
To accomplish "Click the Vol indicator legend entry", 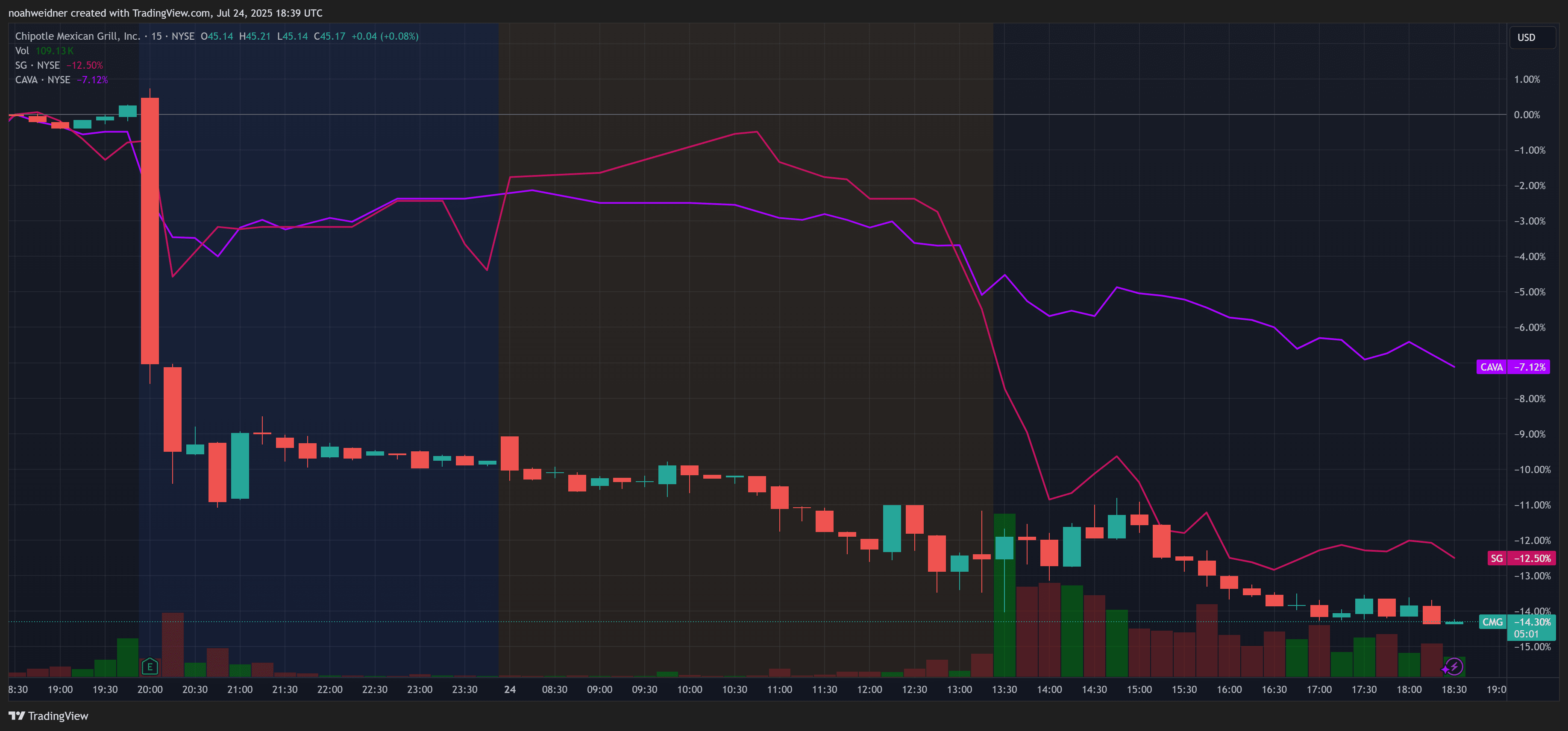I will click(22, 50).
